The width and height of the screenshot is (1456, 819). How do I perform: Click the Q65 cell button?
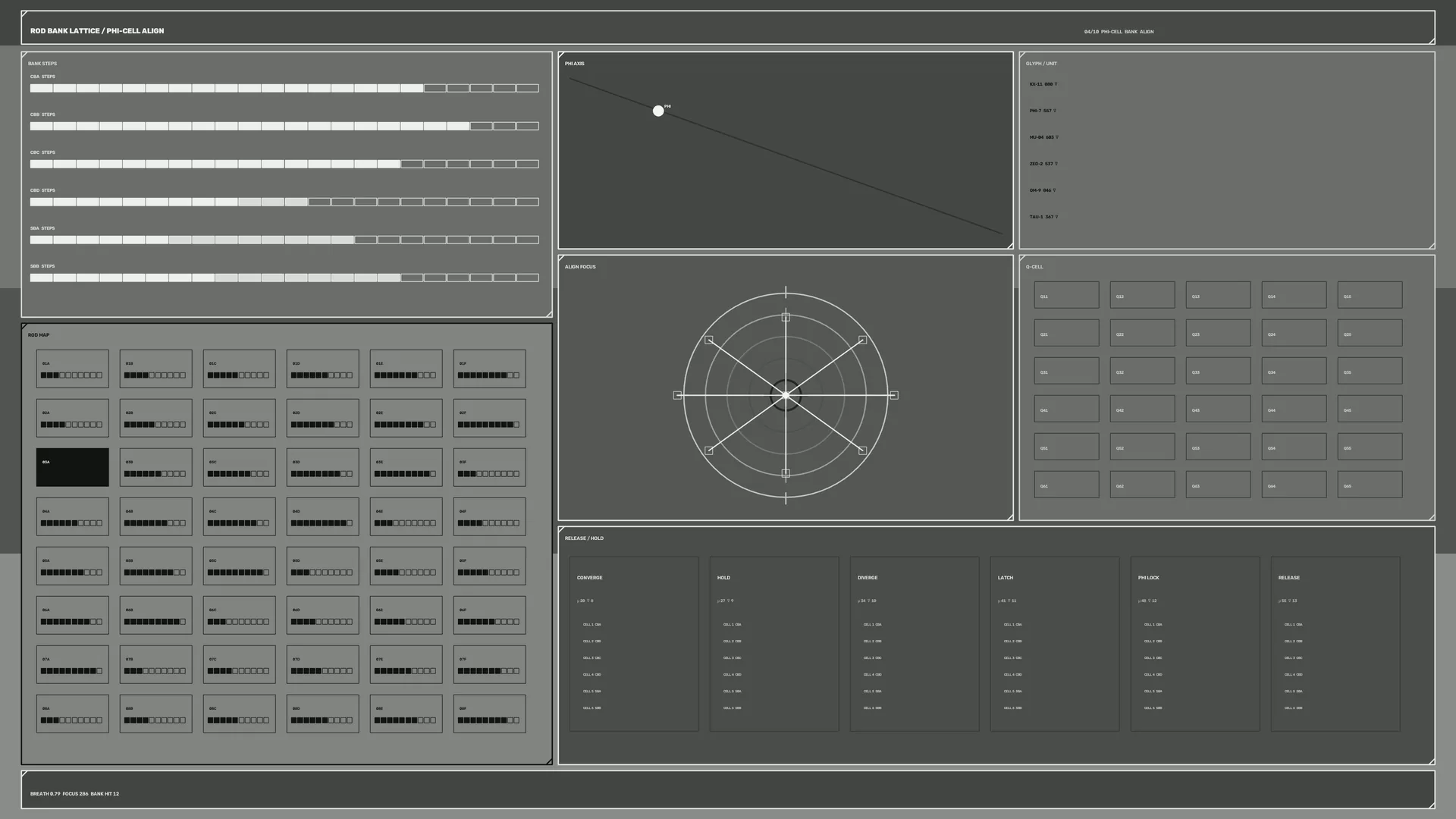[1370, 485]
